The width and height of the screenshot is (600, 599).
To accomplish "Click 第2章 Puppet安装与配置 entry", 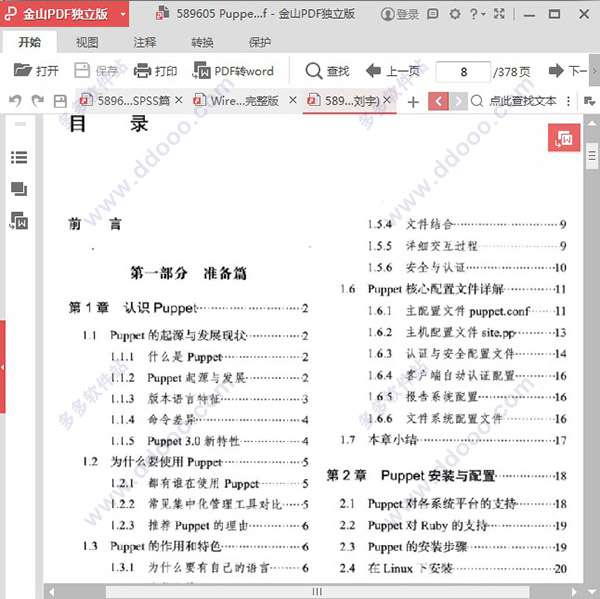I will click(x=446, y=476).
